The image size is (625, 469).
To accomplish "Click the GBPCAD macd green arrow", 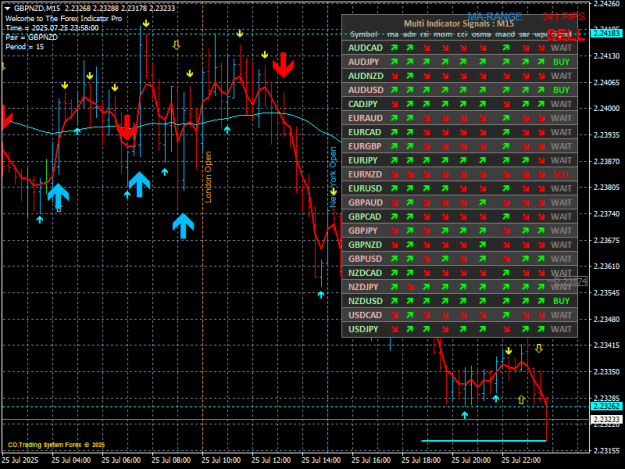I will (x=506, y=216).
